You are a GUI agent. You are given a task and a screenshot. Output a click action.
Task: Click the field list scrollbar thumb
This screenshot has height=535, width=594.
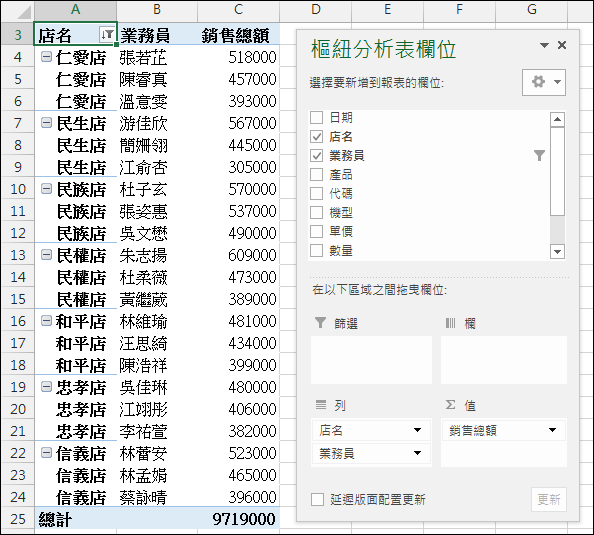pyautogui.click(x=557, y=172)
